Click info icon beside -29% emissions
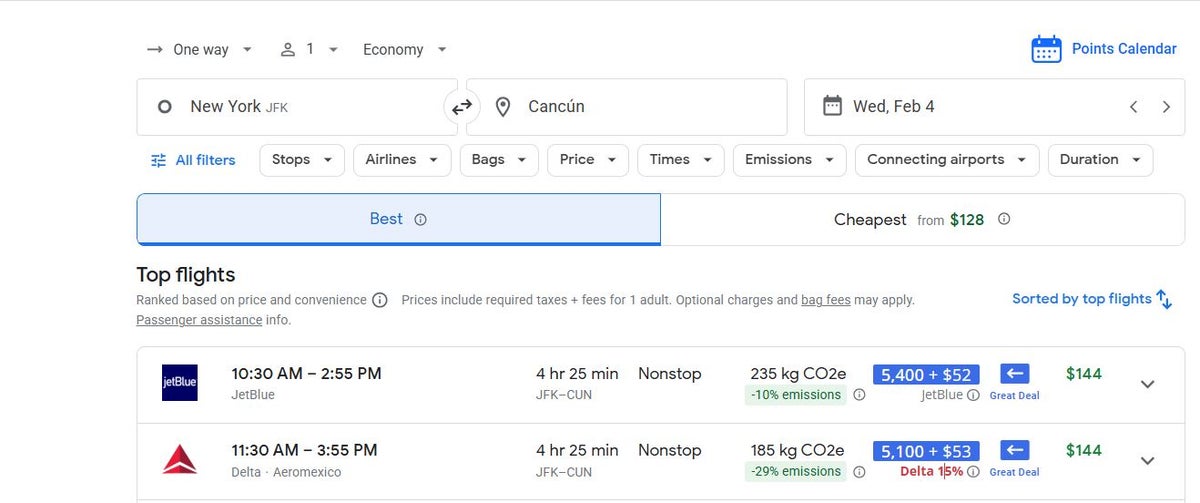Image resolution: width=1200 pixels, height=503 pixels. [x=859, y=472]
